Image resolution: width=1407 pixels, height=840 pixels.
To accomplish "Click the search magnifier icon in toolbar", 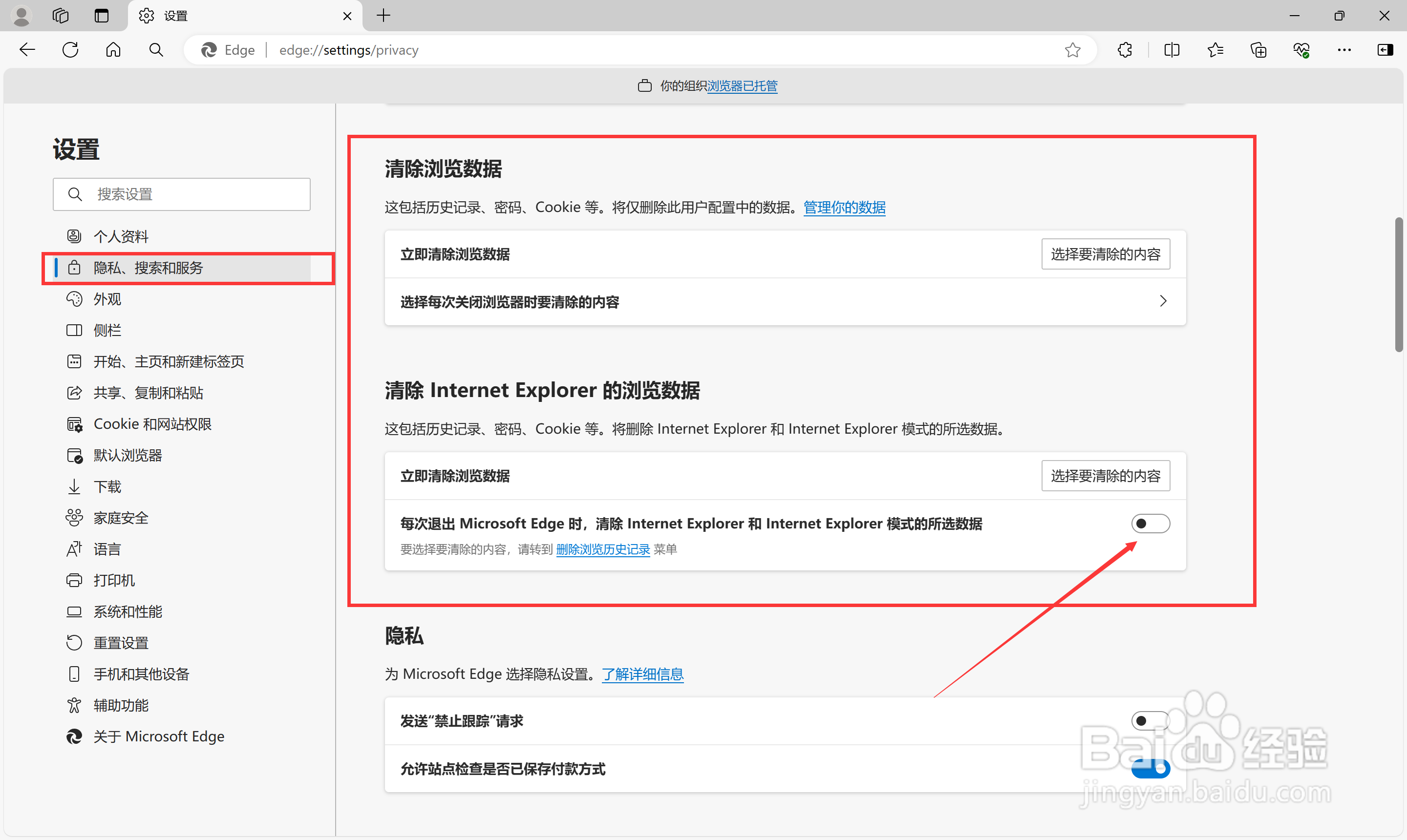I will 156,50.
